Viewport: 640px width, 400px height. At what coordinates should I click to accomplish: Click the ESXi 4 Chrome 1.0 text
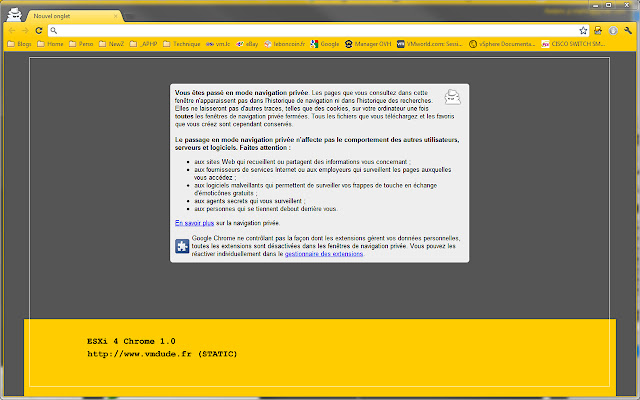coord(131,341)
